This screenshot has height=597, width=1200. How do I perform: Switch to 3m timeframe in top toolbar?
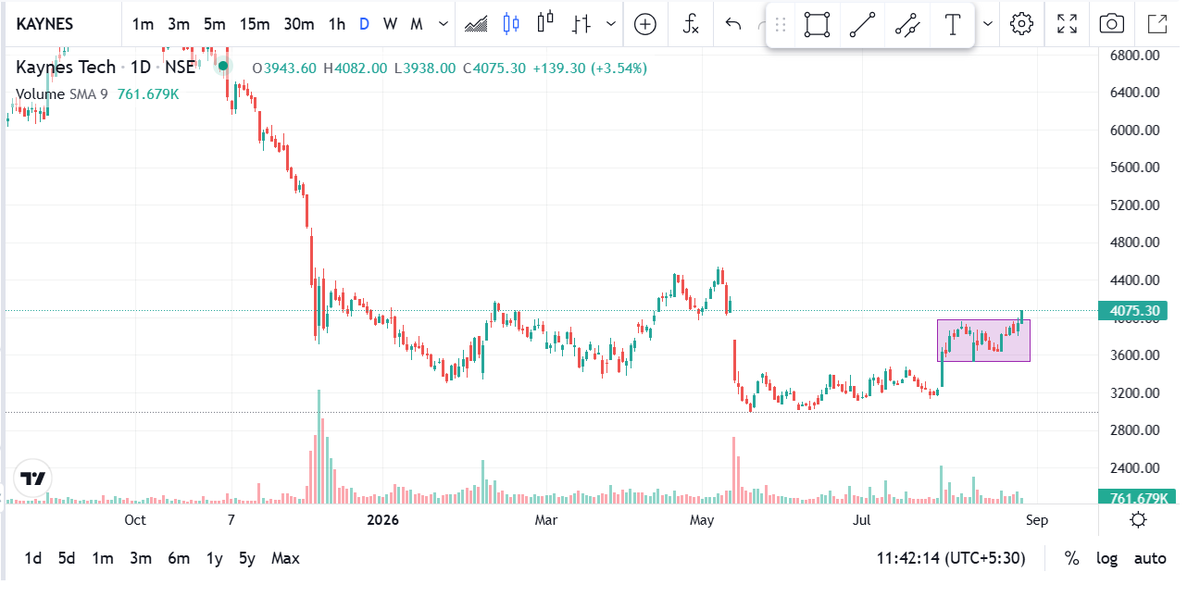point(179,24)
